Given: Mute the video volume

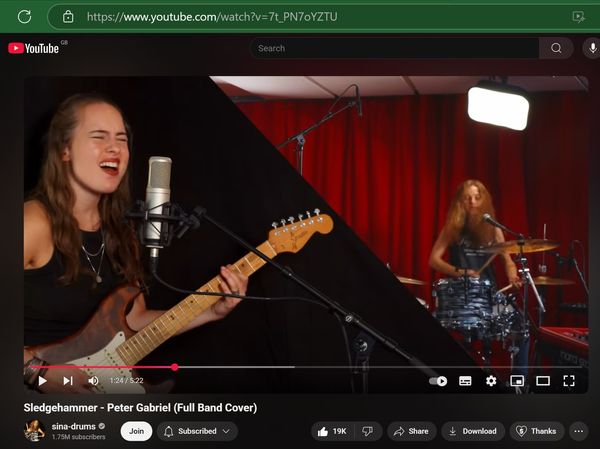Looking at the screenshot, I should point(93,380).
